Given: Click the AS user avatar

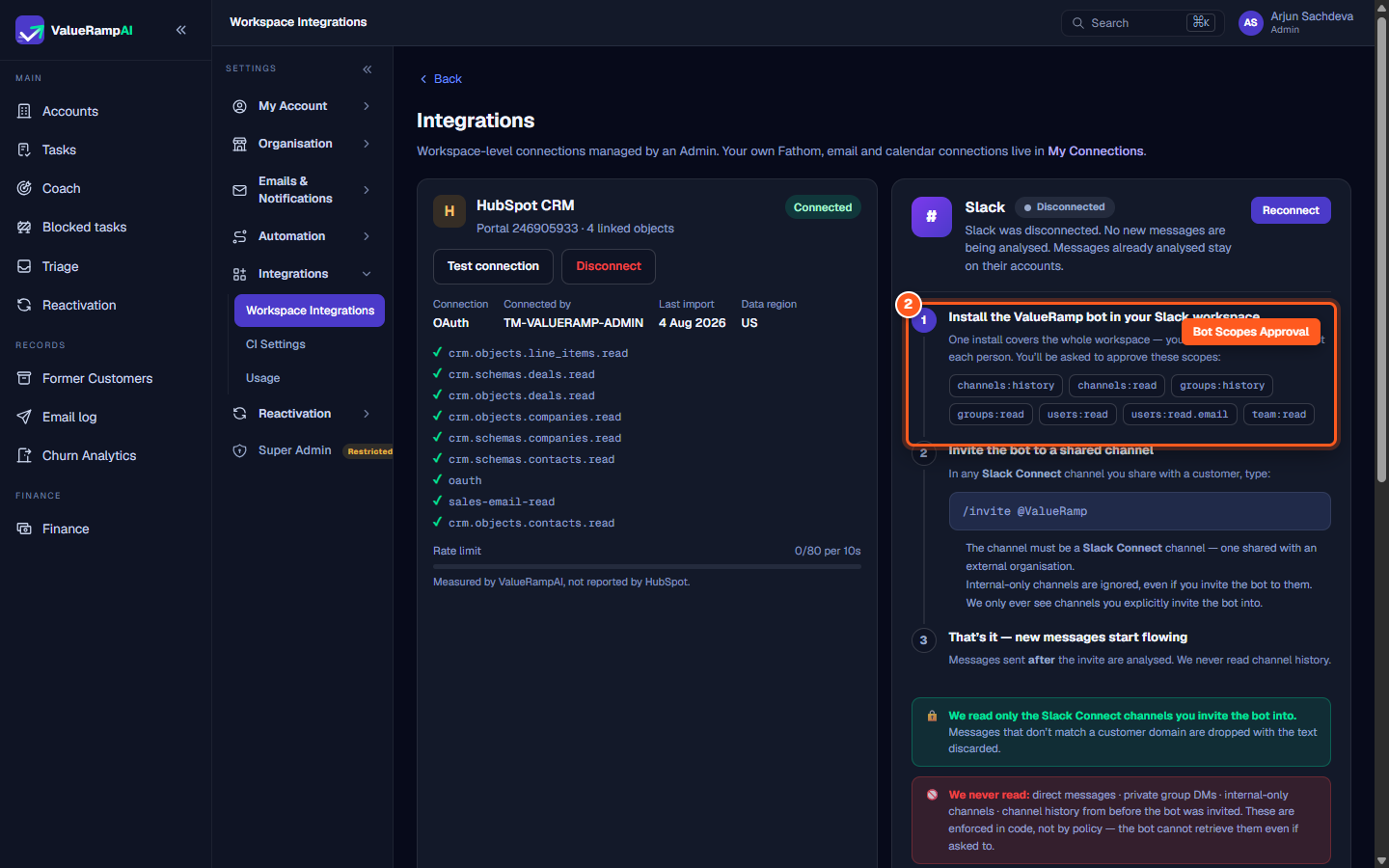Looking at the screenshot, I should tap(1250, 22).
